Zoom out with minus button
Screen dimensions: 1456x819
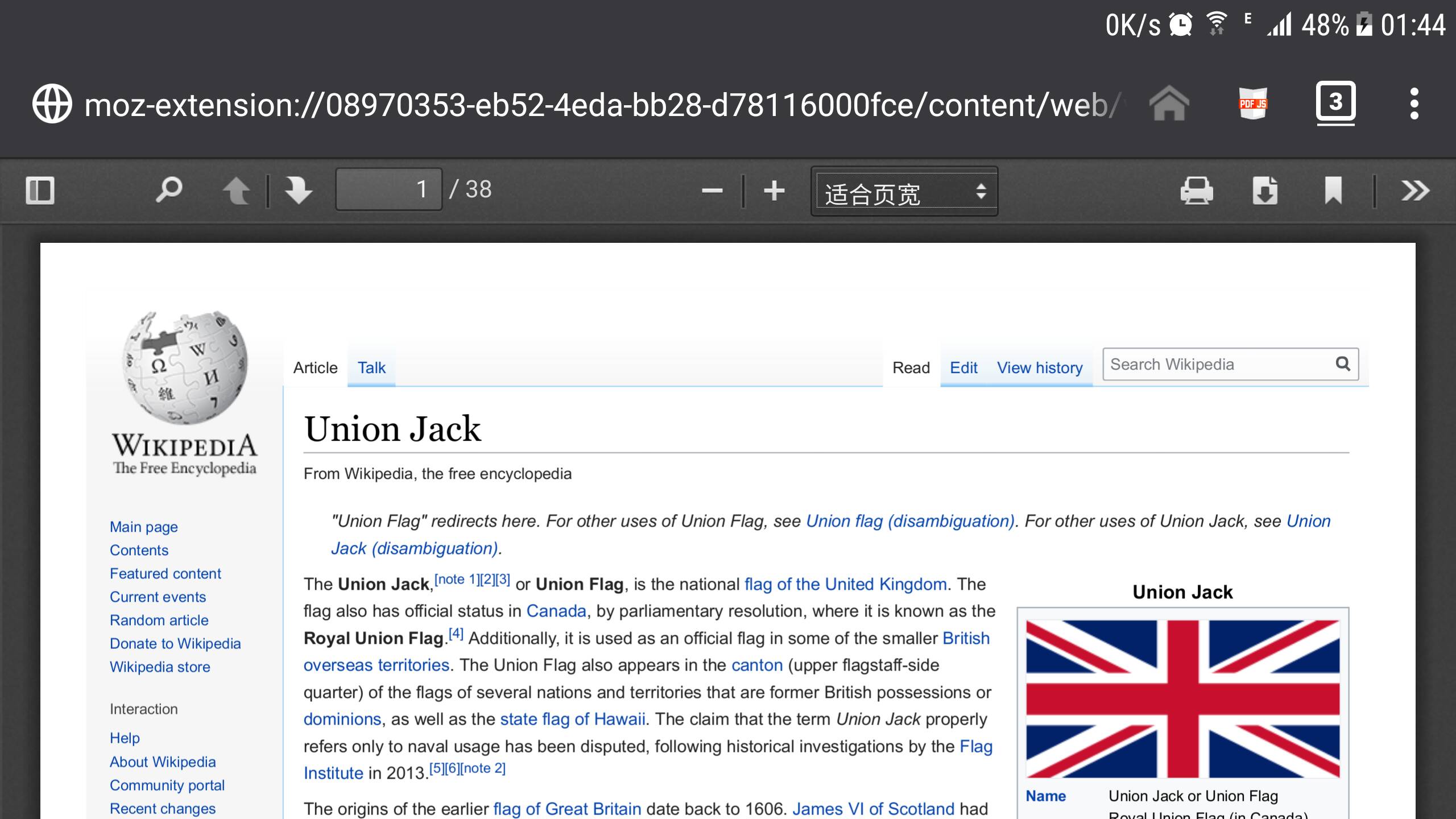coord(712,191)
